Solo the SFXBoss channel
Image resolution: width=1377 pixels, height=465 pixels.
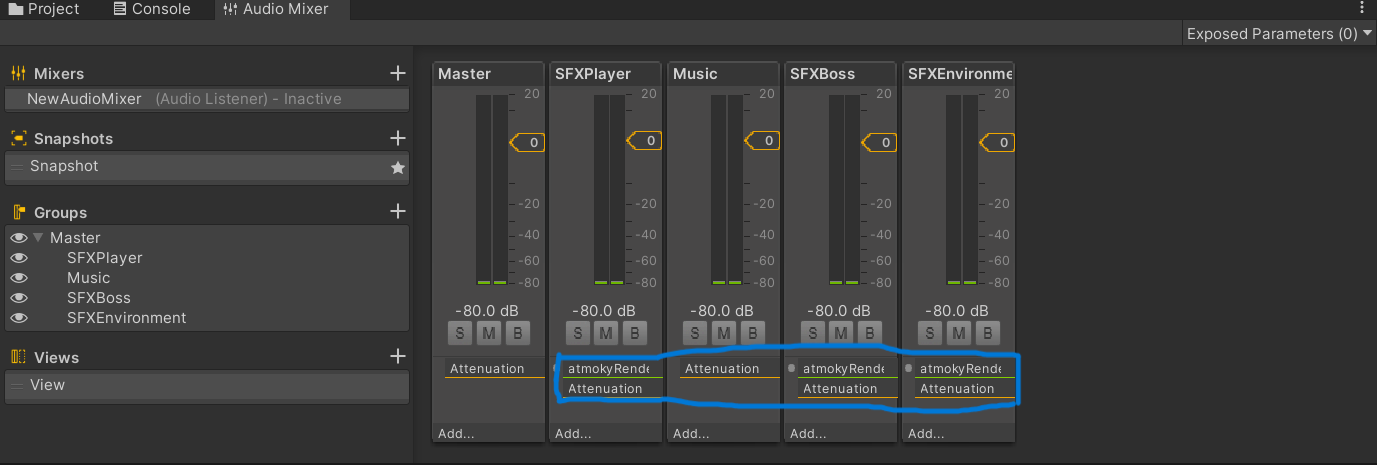click(812, 333)
